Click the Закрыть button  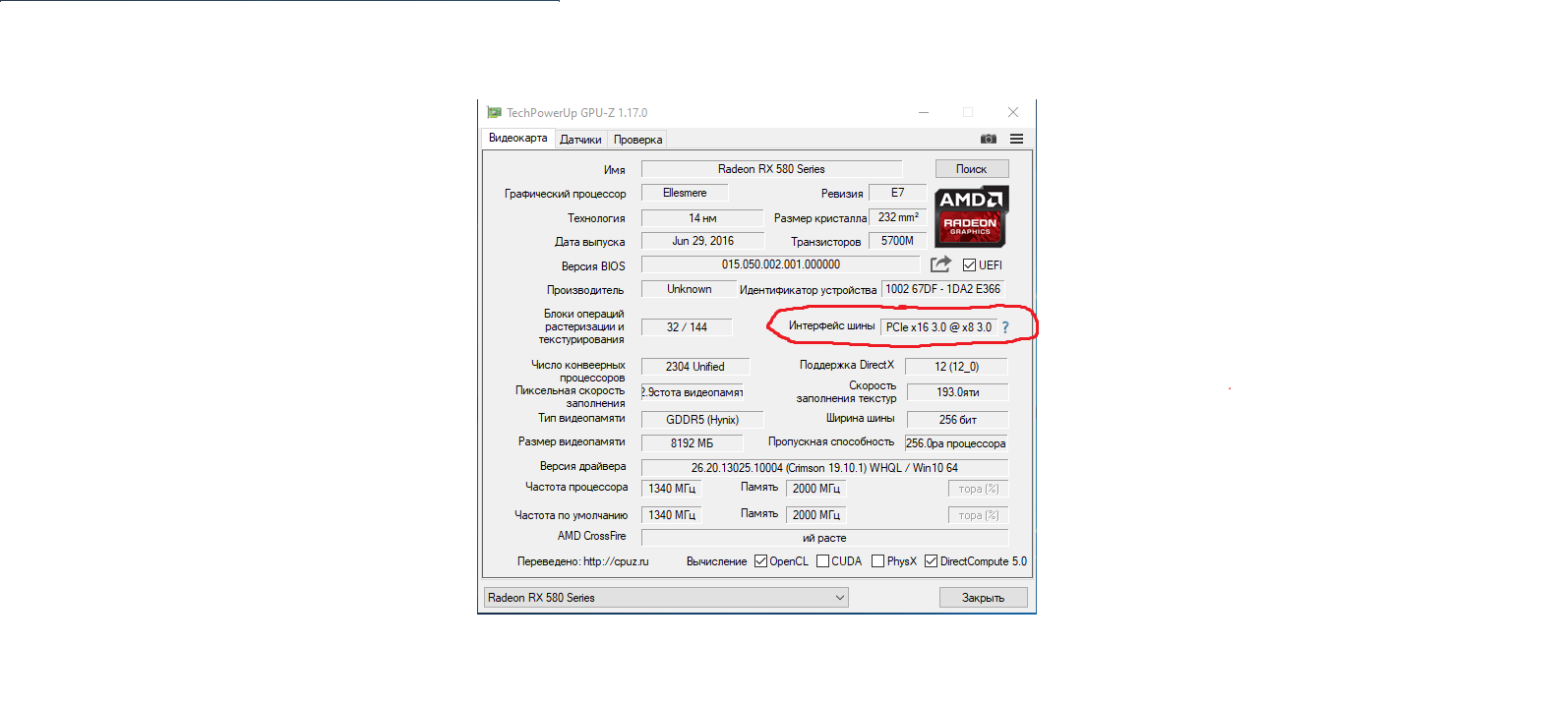click(983, 598)
